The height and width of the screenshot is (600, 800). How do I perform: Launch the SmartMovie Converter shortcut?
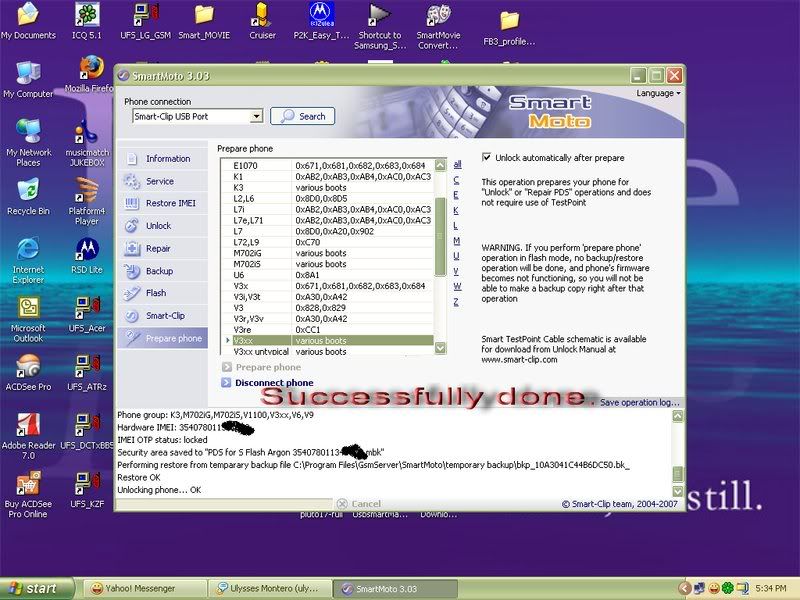(438, 26)
